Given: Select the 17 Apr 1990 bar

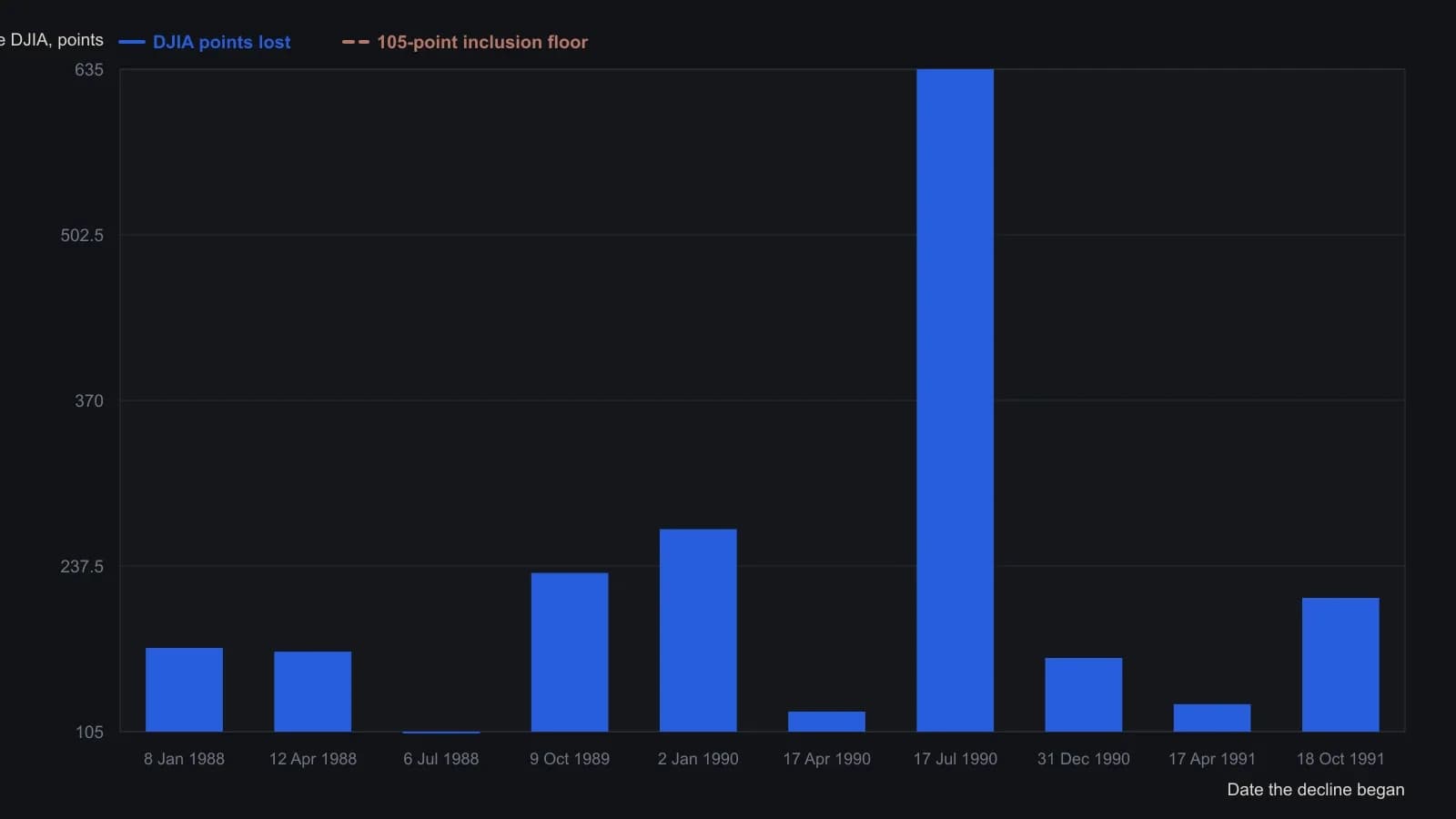Looking at the screenshot, I should point(826,722).
